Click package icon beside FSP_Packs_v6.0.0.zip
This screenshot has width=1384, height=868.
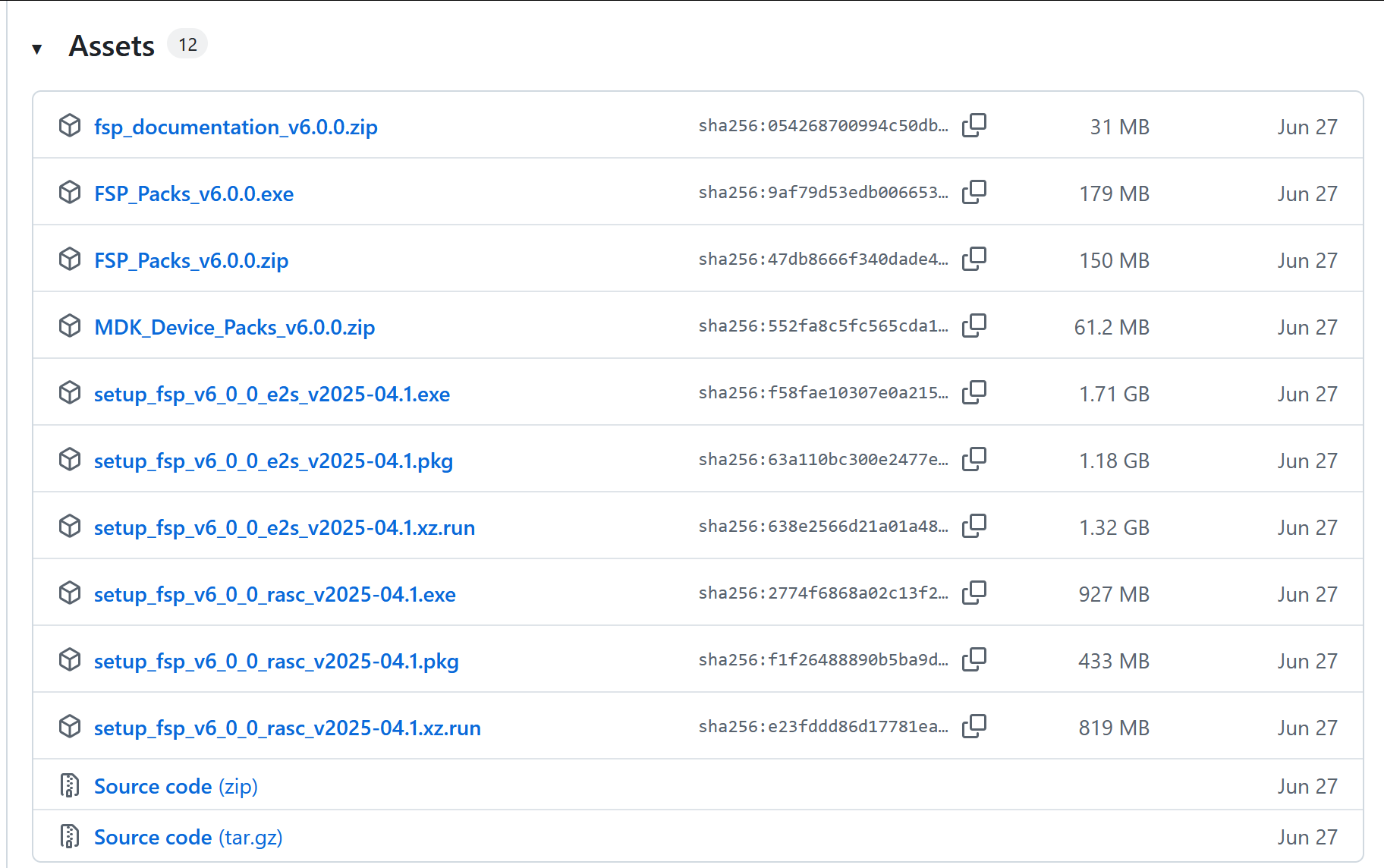point(70,259)
